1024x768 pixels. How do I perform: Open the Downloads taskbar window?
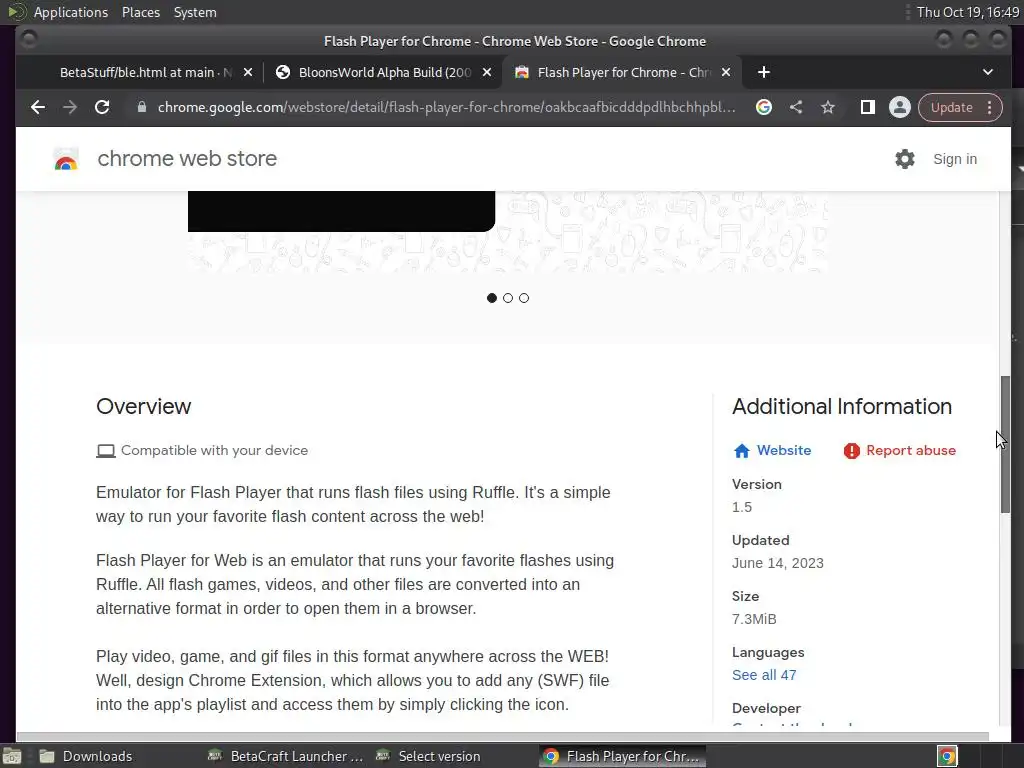(86, 756)
